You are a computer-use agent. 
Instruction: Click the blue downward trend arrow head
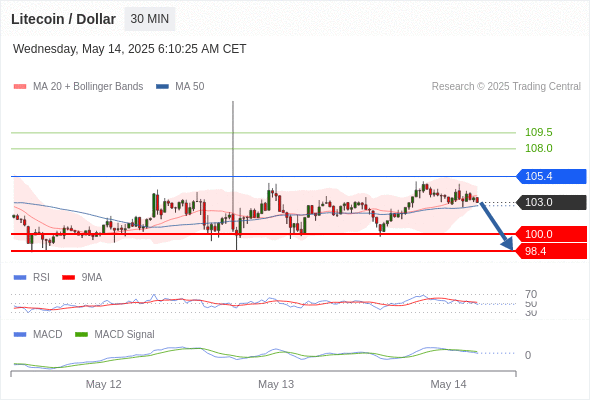[x=508, y=244]
